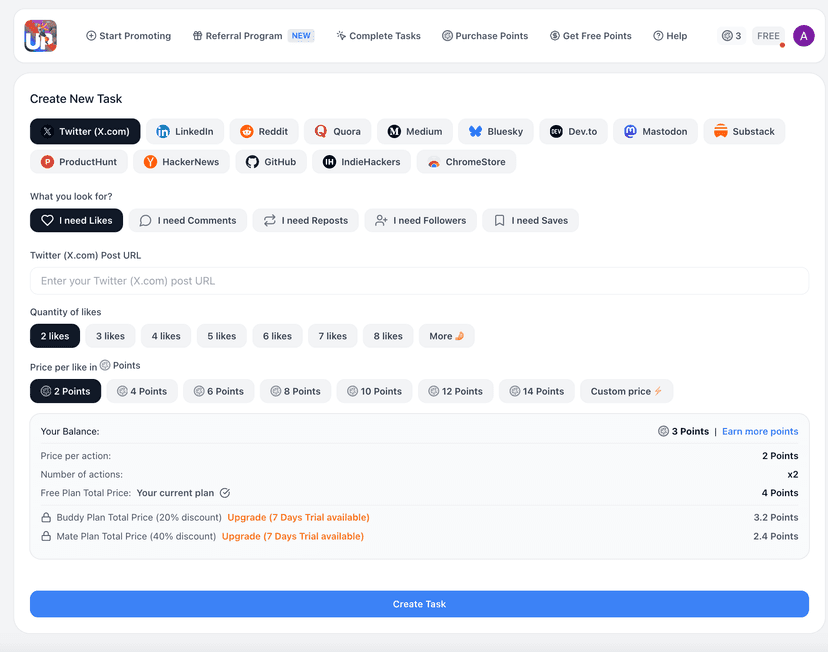This screenshot has width=828, height=652.
Task: Choose Reddit as the platform
Action: tap(264, 131)
